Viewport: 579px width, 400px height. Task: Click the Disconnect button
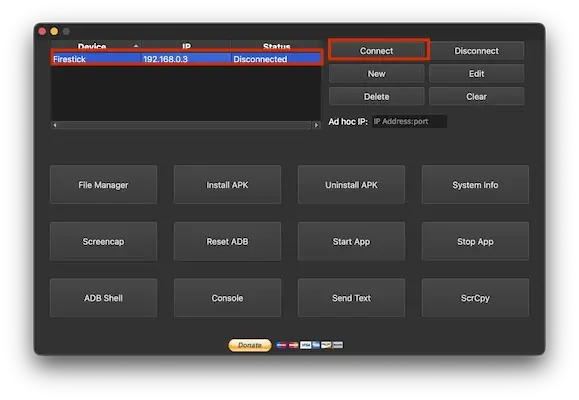point(476,51)
